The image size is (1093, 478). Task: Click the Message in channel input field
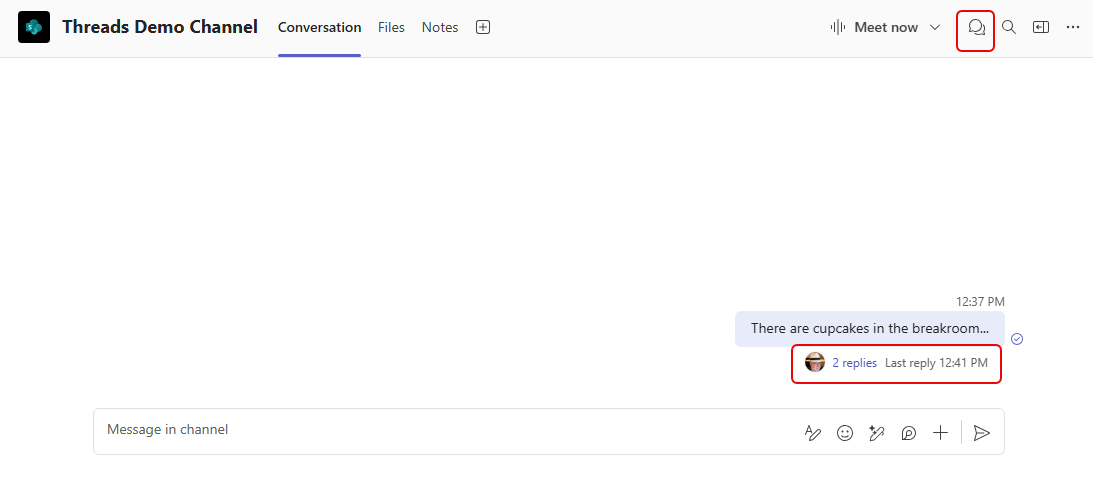(440, 431)
